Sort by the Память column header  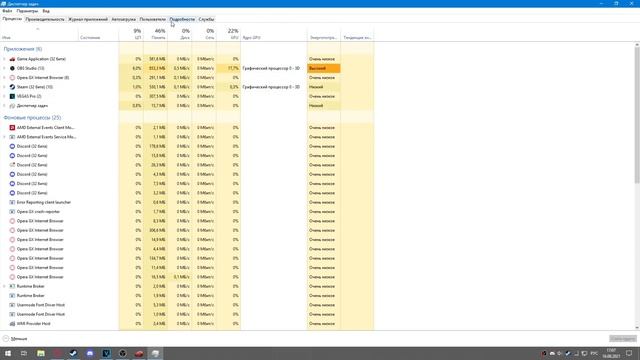(155, 34)
